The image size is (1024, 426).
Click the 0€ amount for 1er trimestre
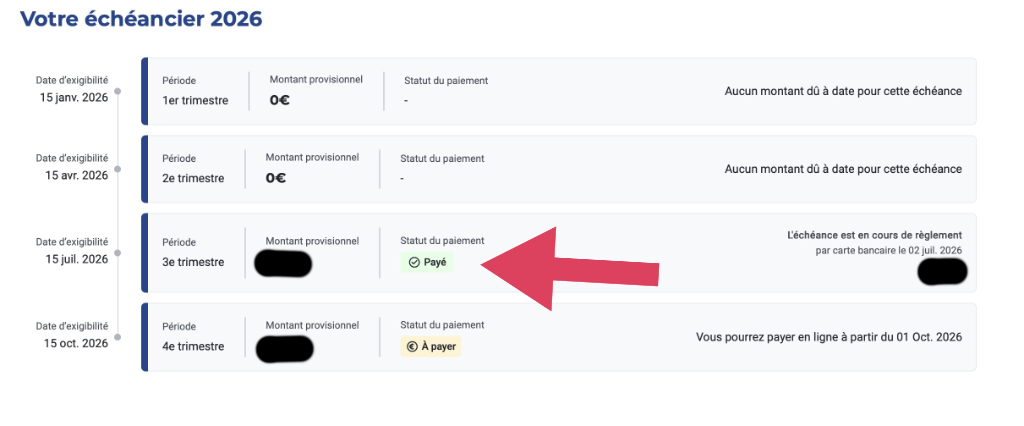coord(278,100)
